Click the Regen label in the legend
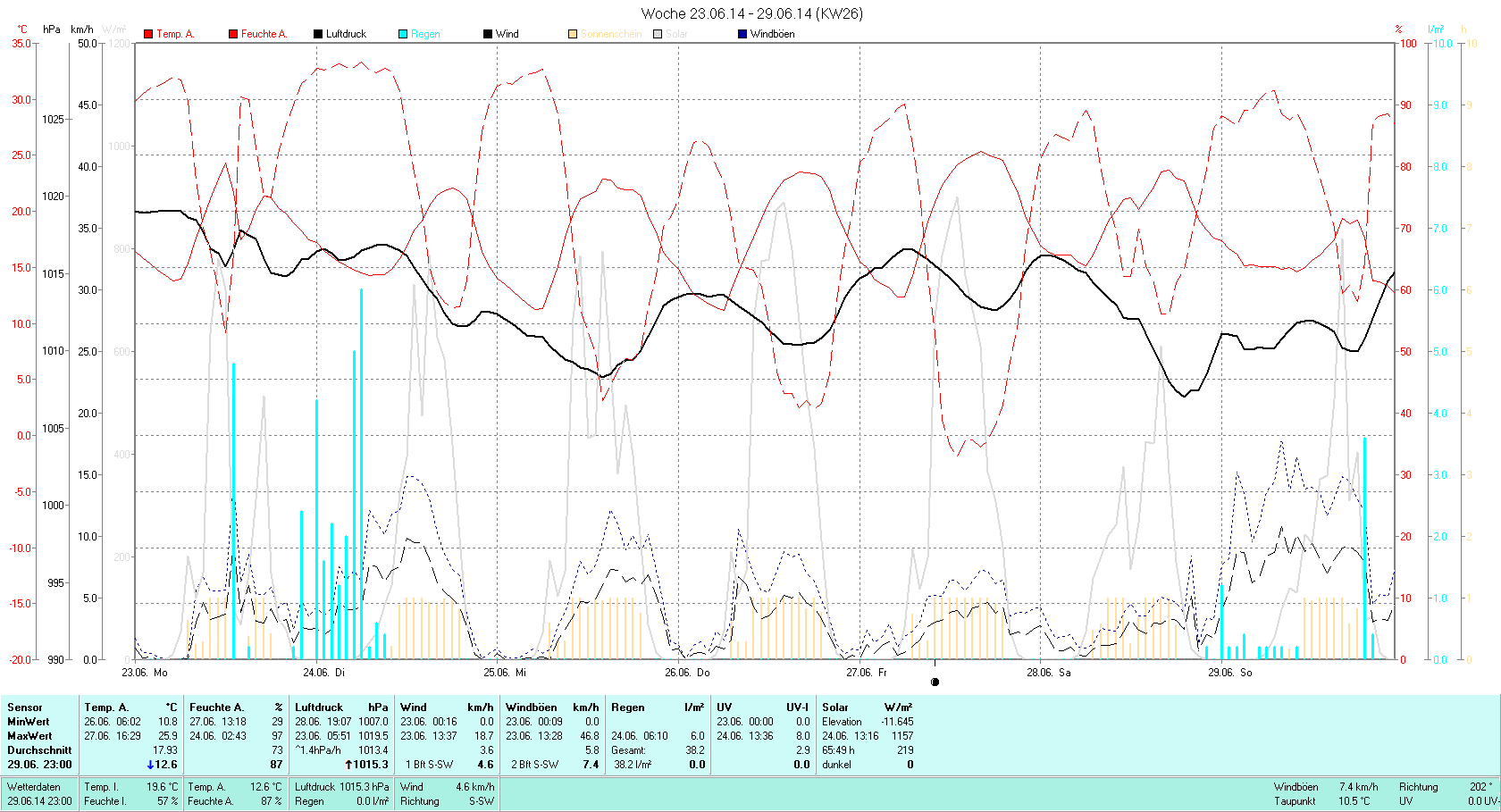Viewport: 1501px width, 812px height. pyautogui.click(x=425, y=34)
